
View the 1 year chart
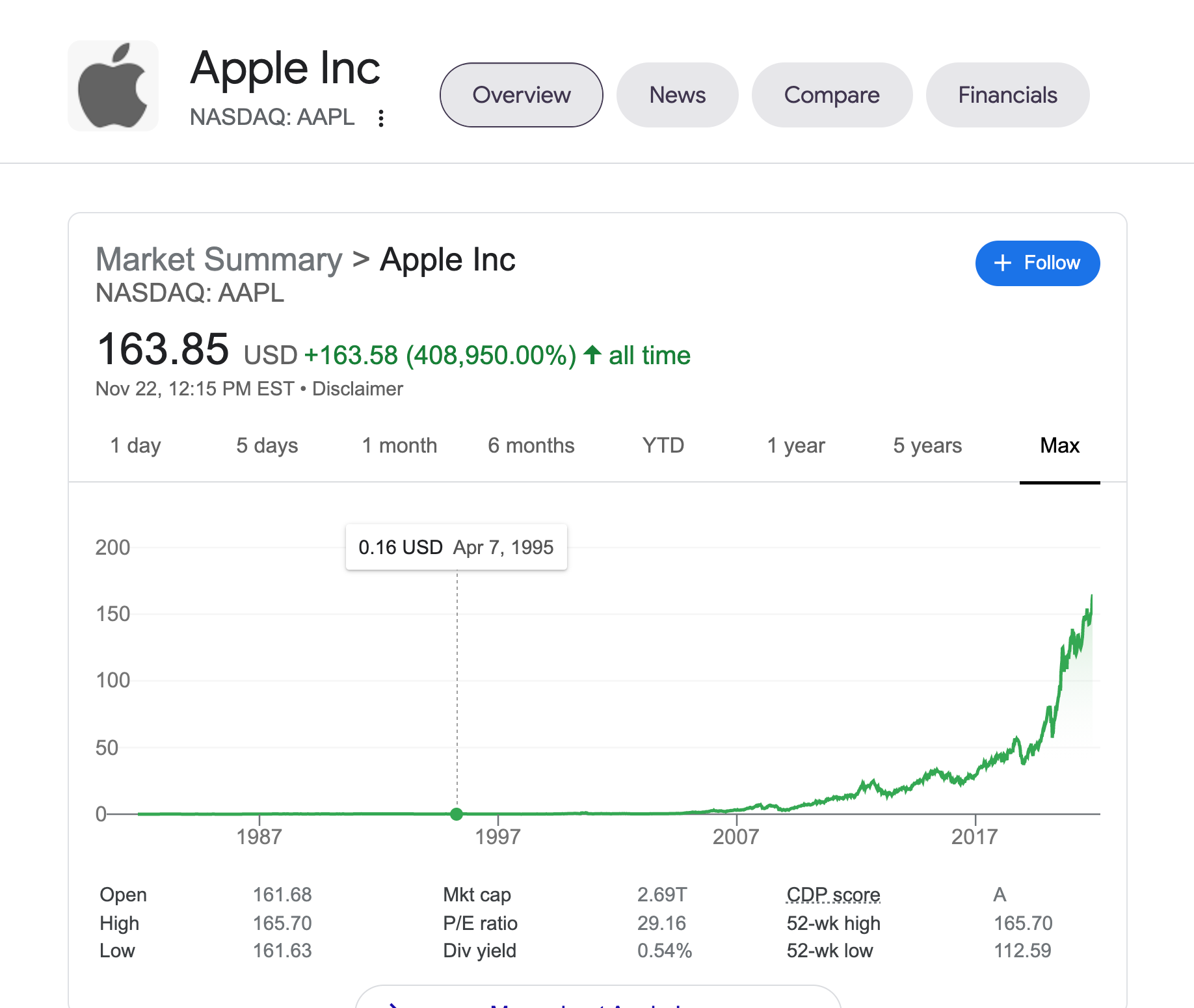click(x=796, y=445)
